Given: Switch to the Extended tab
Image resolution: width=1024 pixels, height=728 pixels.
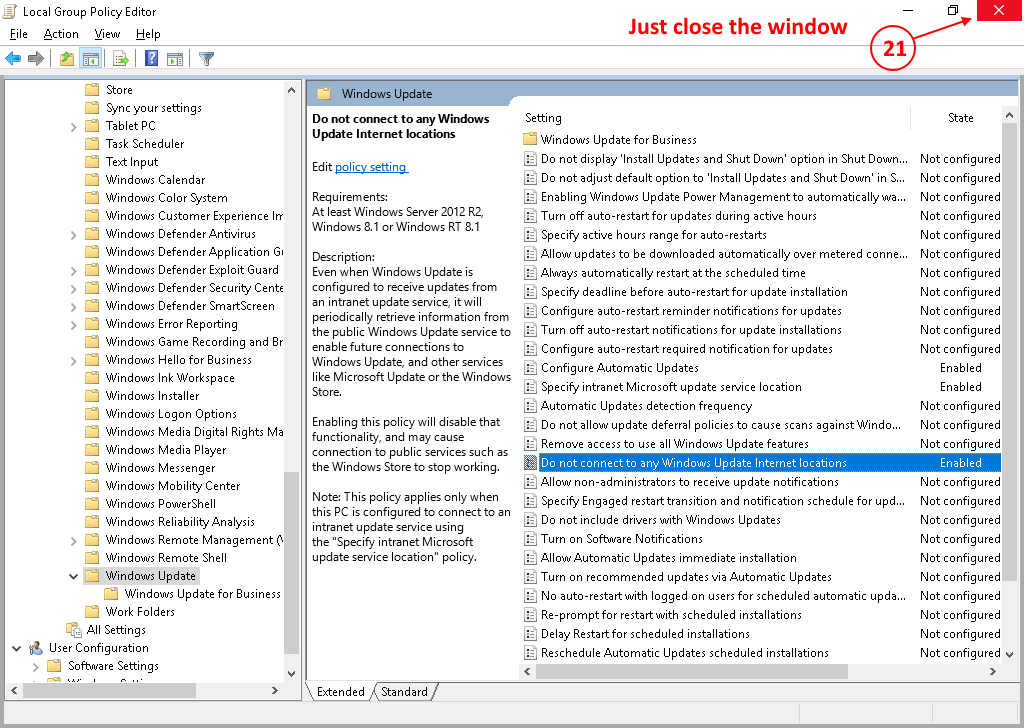Looking at the screenshot, I should click(340, 691).
